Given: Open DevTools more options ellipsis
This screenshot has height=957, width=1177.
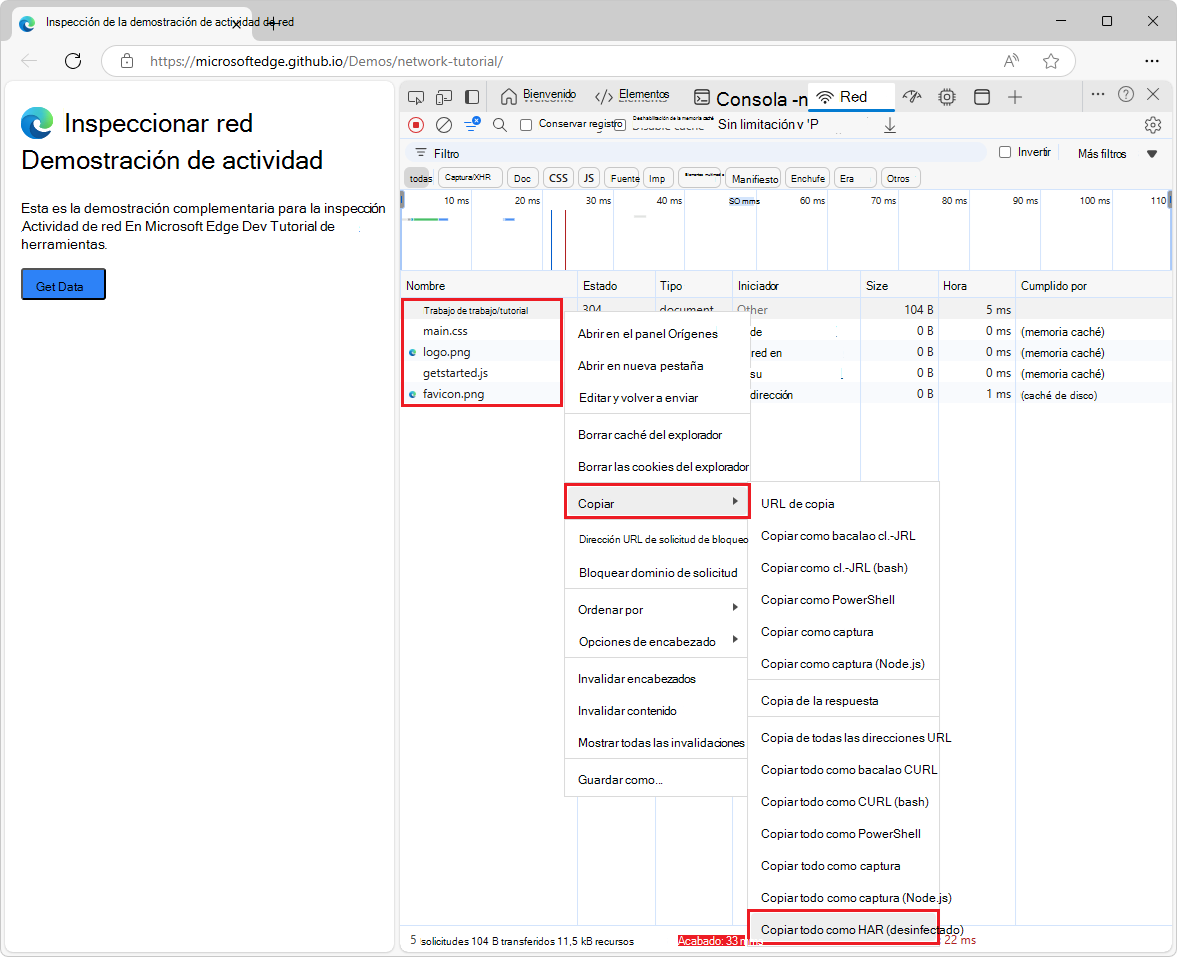Looking at the screenshot, I should click(1097, 95).
